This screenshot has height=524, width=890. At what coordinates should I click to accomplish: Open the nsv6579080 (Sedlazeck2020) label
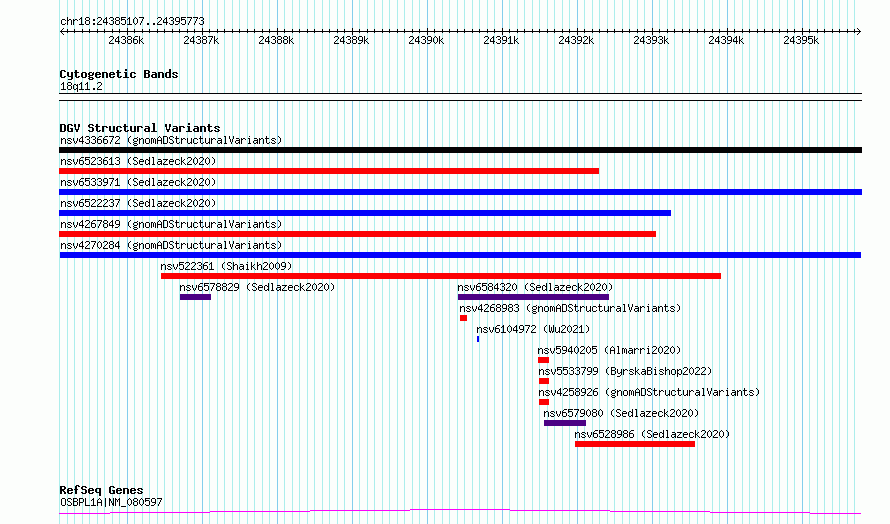[621, 413]
